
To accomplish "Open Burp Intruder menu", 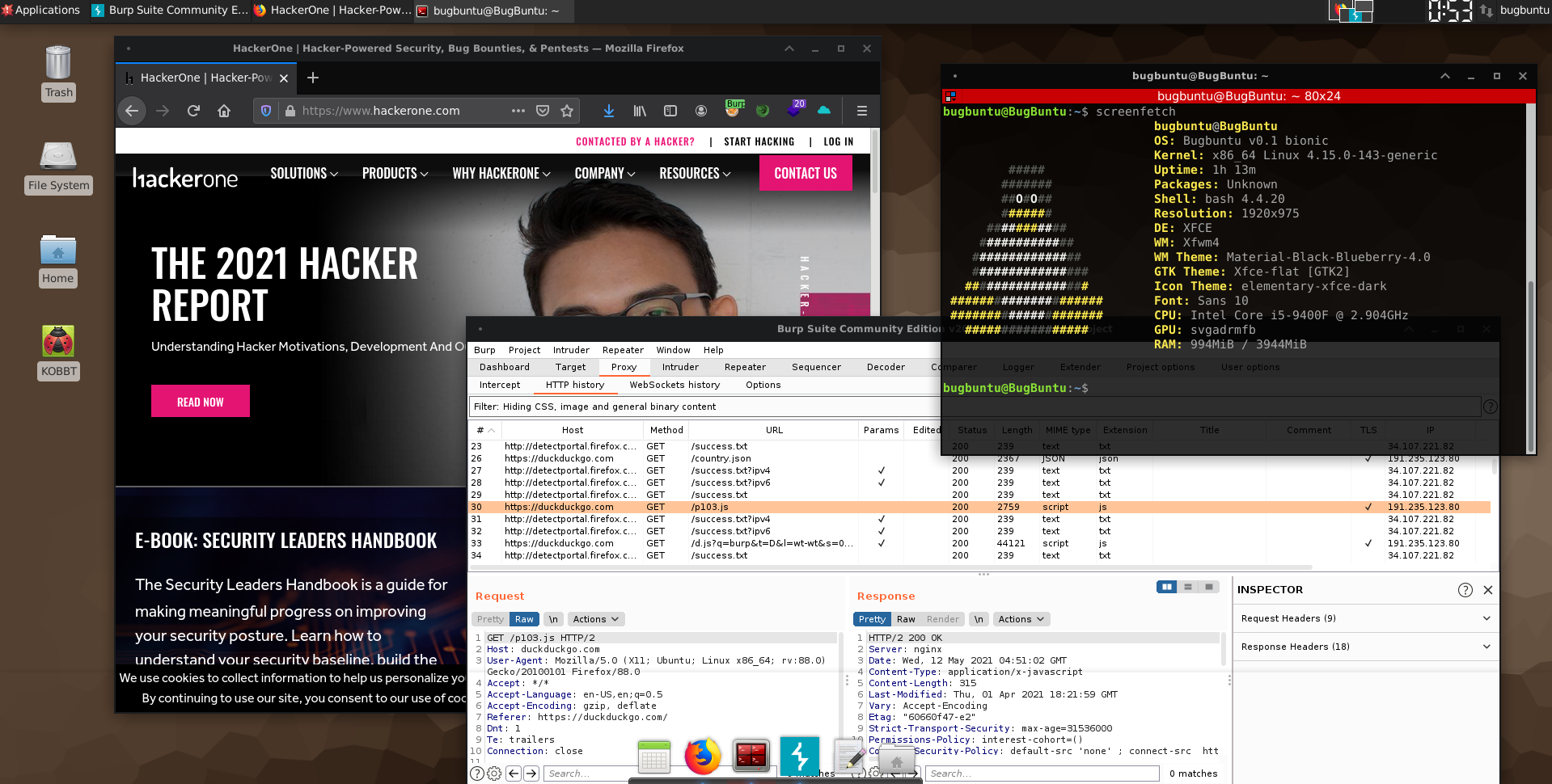I will [x=571, y=350].
